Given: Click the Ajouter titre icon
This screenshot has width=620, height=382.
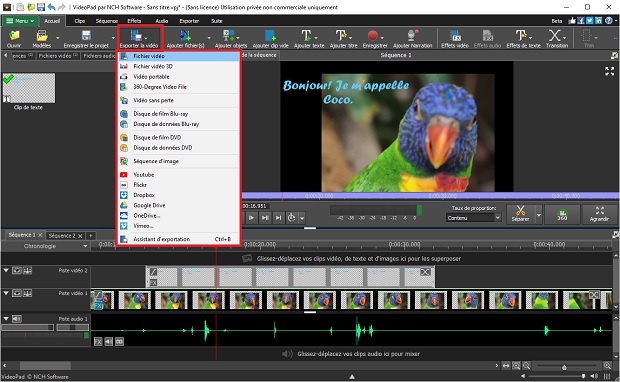Looking at the screenshot, I should tap(340, 36).
